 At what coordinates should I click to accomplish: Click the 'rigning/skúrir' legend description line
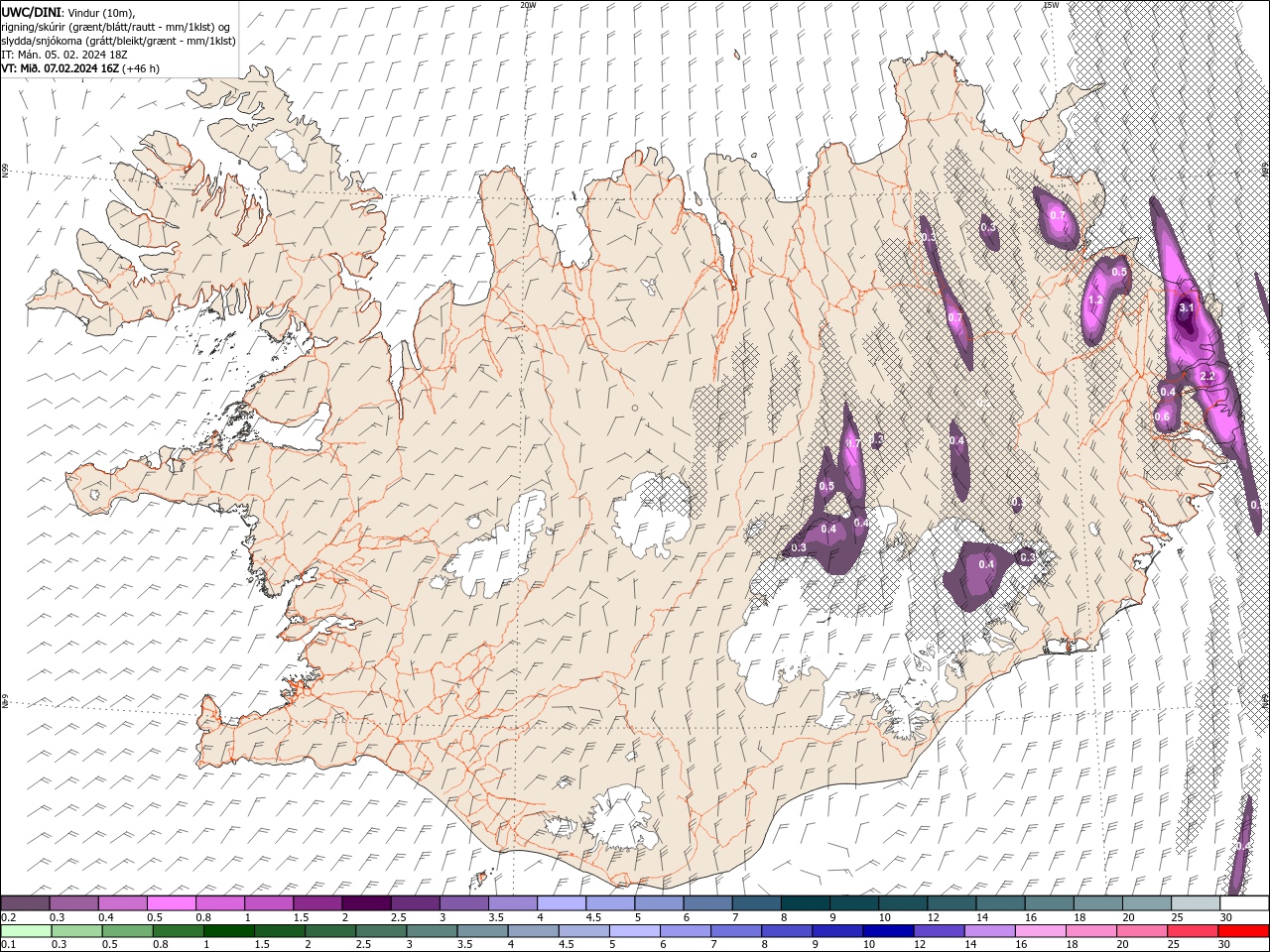click(115, 27)
